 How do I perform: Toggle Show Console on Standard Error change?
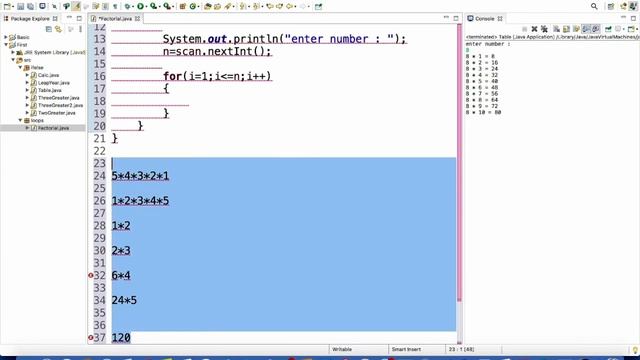tap(595, 29)
